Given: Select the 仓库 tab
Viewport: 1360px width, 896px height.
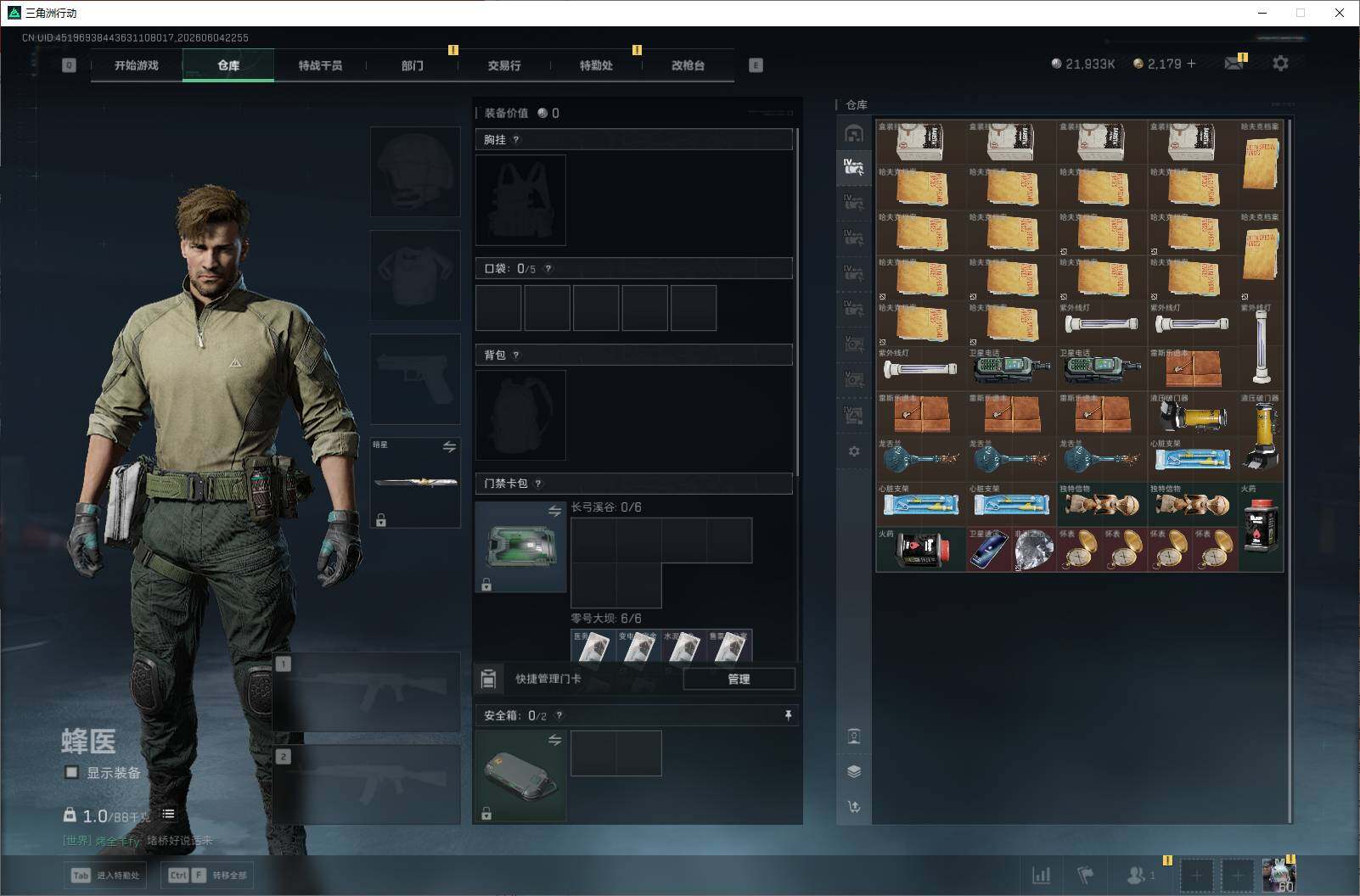Looking at the screenshot, I should [228, 65].
